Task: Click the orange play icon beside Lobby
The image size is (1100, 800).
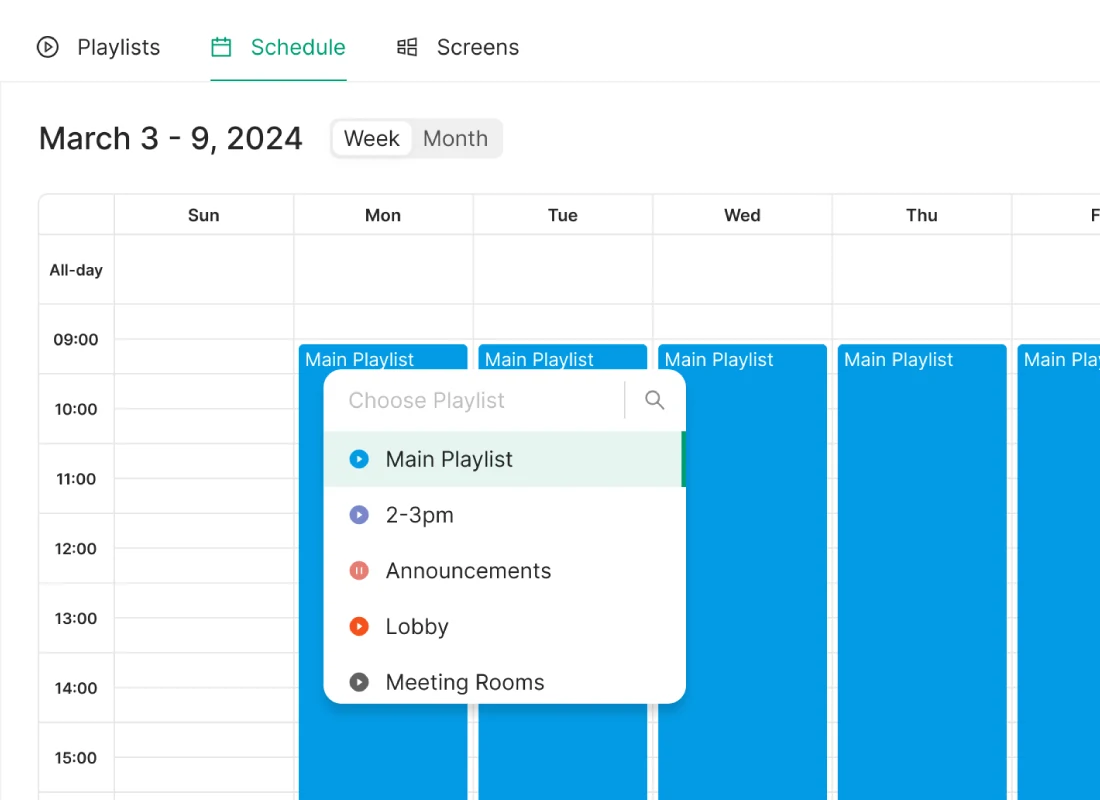Action: 359,626
